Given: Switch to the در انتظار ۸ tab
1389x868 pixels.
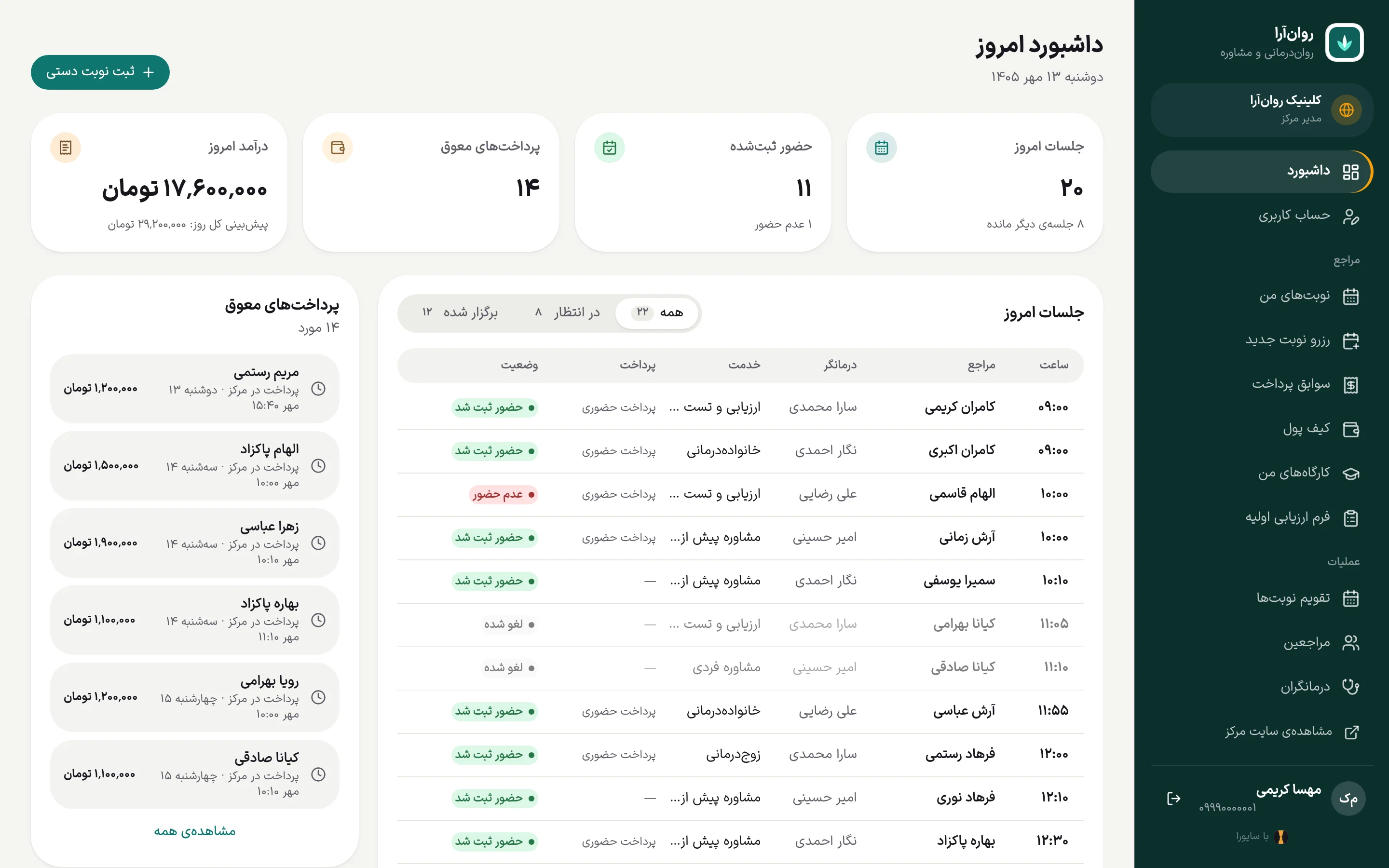Looking at the screenshot, I should click(x=567, y=312).
